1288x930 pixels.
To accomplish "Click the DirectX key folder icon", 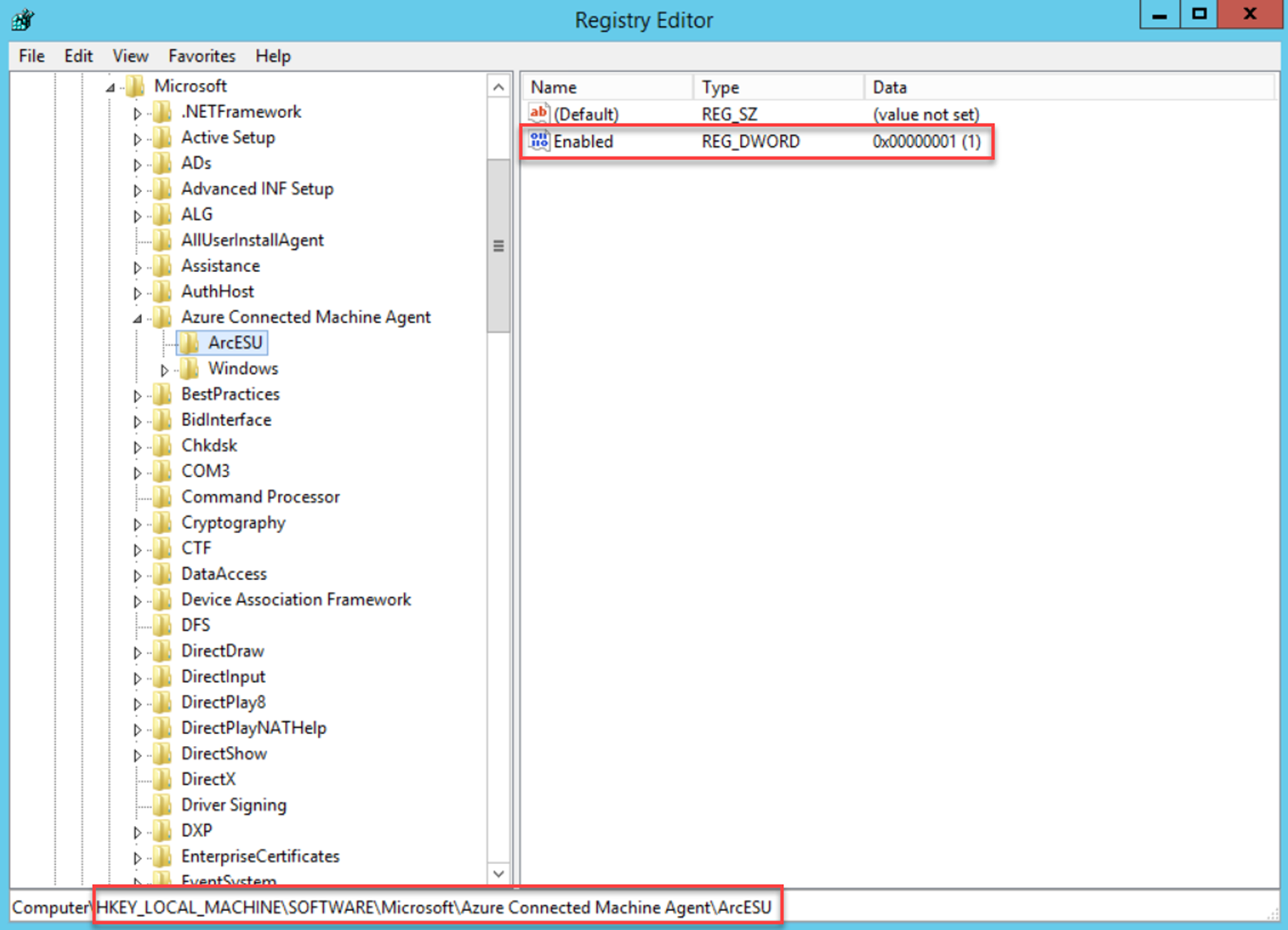I will coord(162,779).
